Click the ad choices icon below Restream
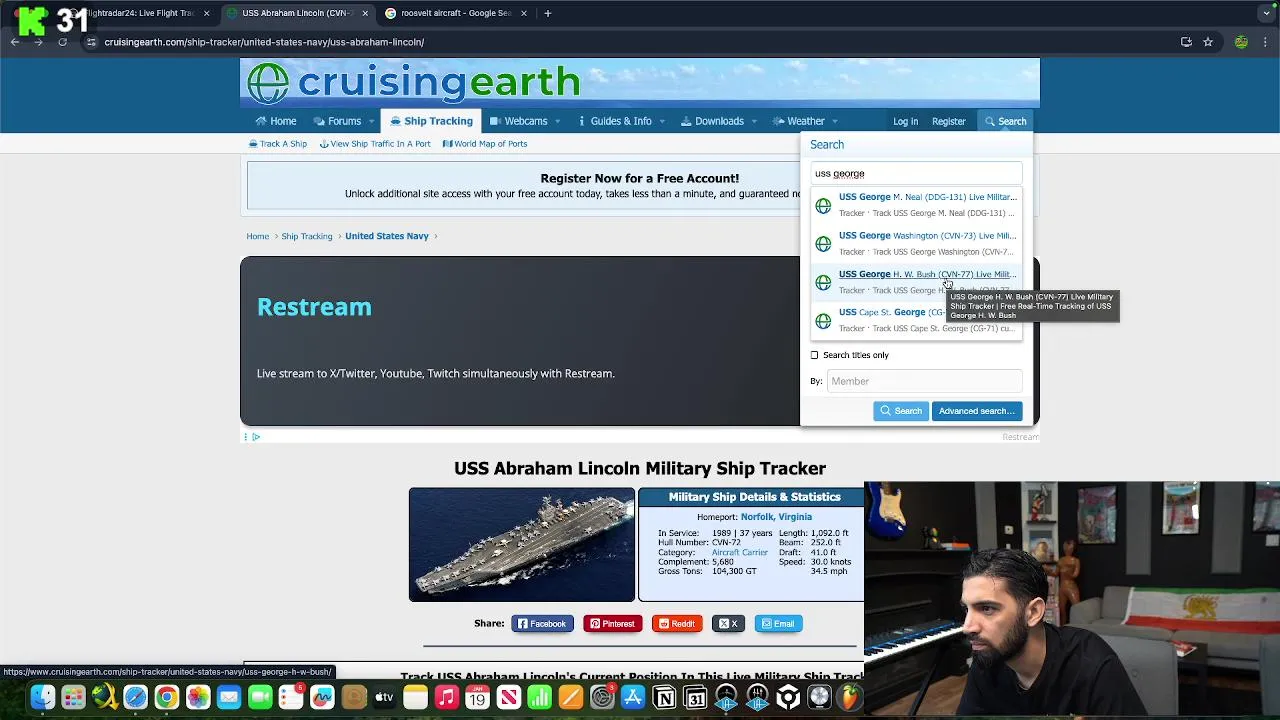 [256, 437]
